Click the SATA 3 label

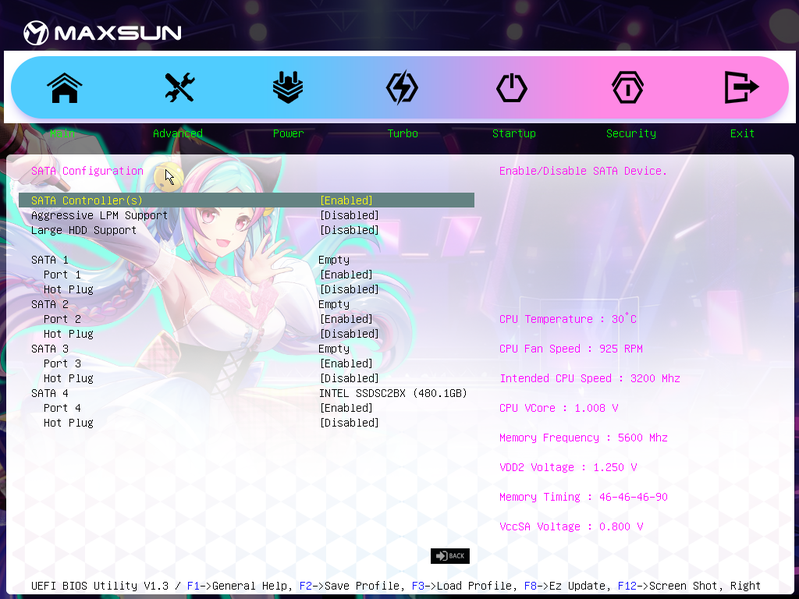tap(49, 348)
